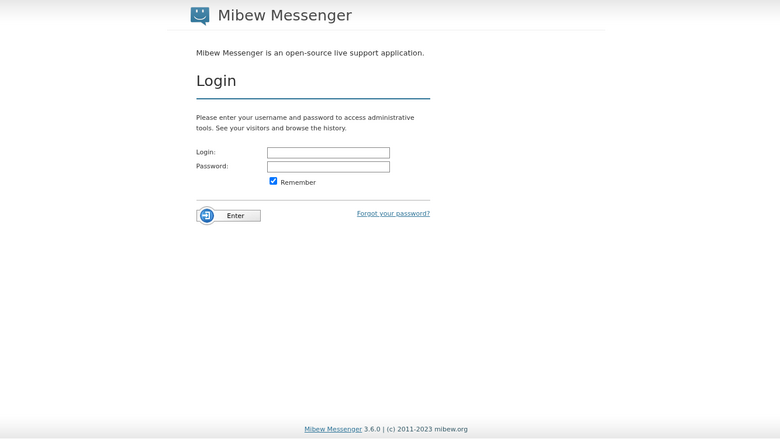Open the Forgot your password link

click(393, 213)
